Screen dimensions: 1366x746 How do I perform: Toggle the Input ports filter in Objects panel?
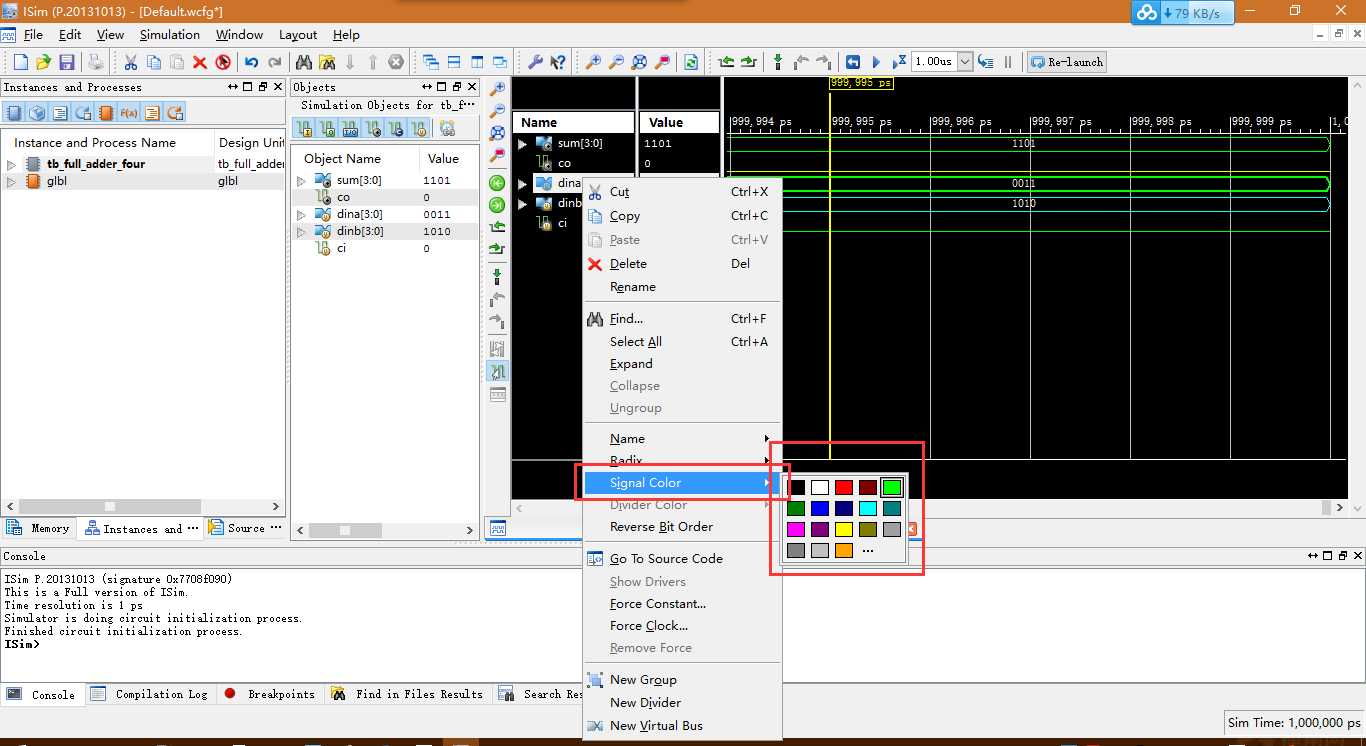(x=305, y=129)
